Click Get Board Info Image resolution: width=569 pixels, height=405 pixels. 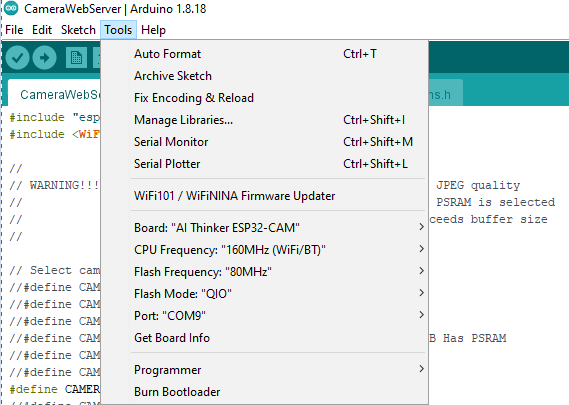pyautogui.click(x=265, y=338)
